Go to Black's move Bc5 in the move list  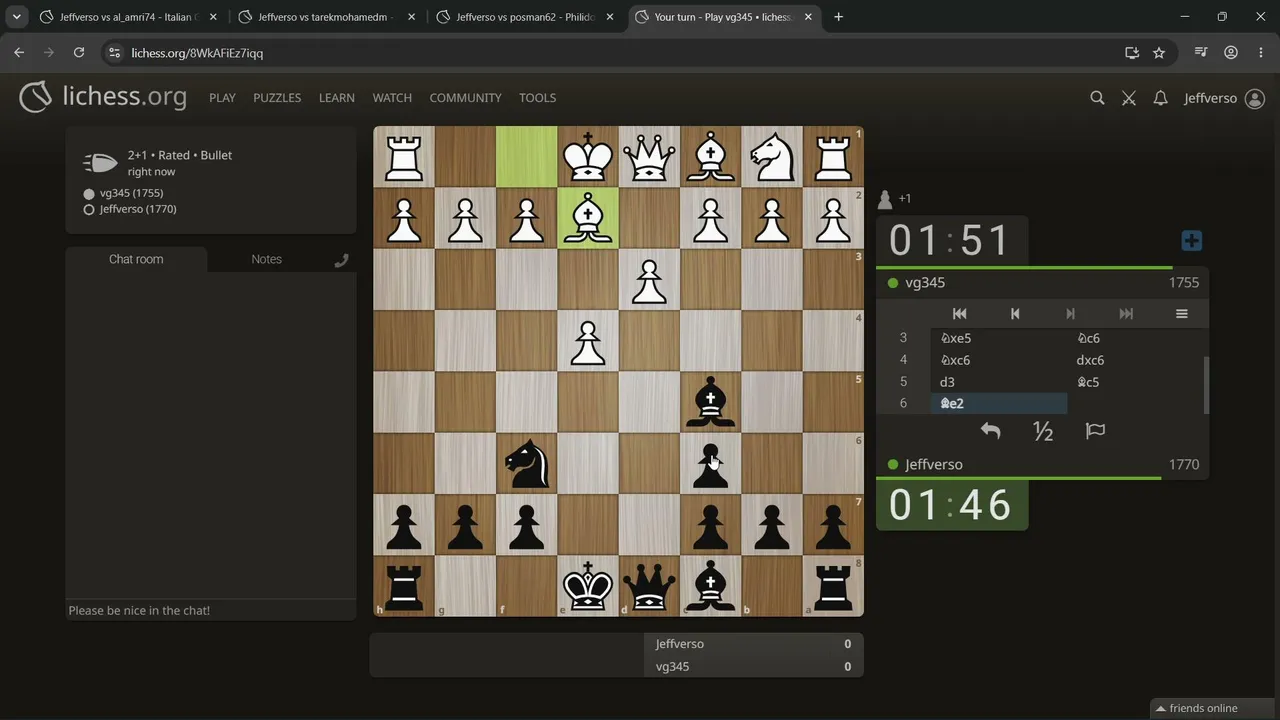pos(1135,382)
